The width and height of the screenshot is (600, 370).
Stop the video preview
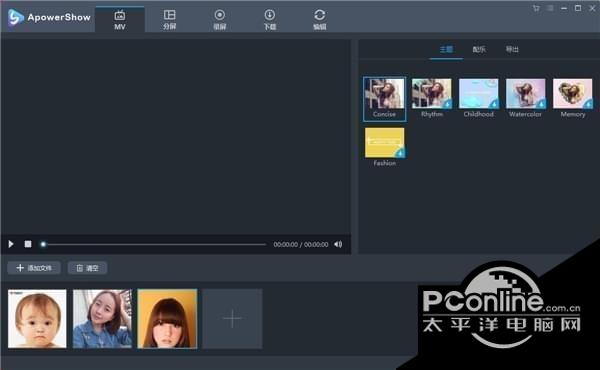click(x=28, y=244)
